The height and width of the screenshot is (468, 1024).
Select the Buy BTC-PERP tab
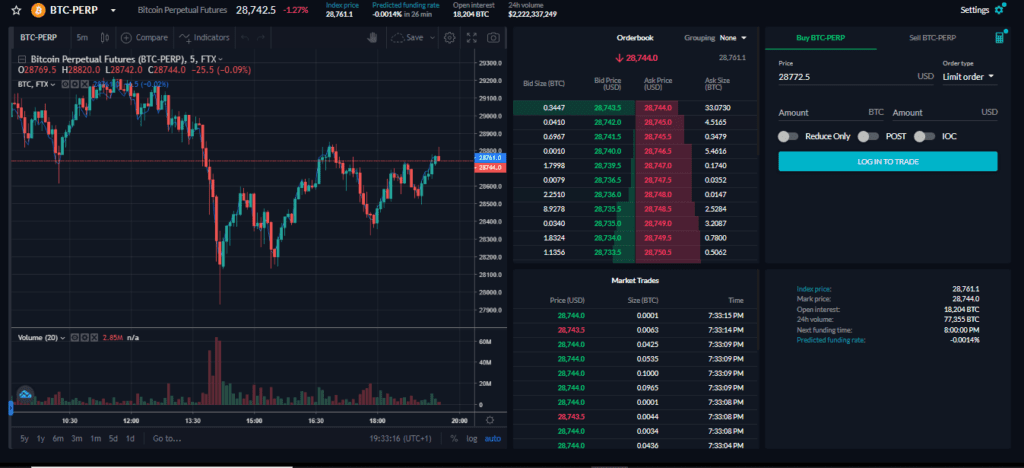click(821, 38)
